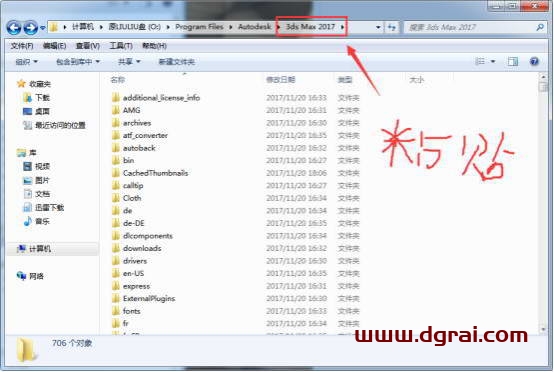
Task: Click the magnifier icon in the search box
Action: click(x=540, y=27)
